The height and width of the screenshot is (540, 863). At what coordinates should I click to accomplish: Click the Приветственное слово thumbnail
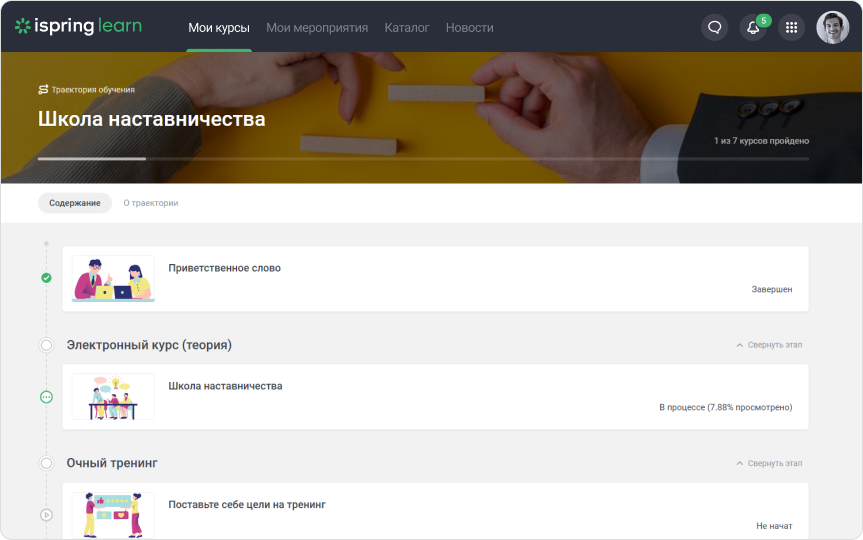[113, 279]
